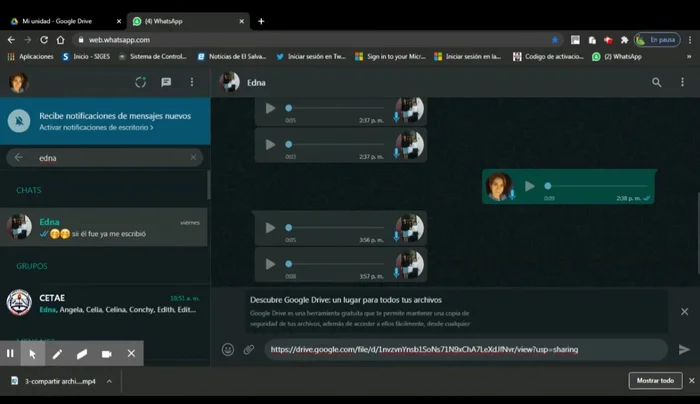Search within the Edna conversation

[x=657, y=82]
